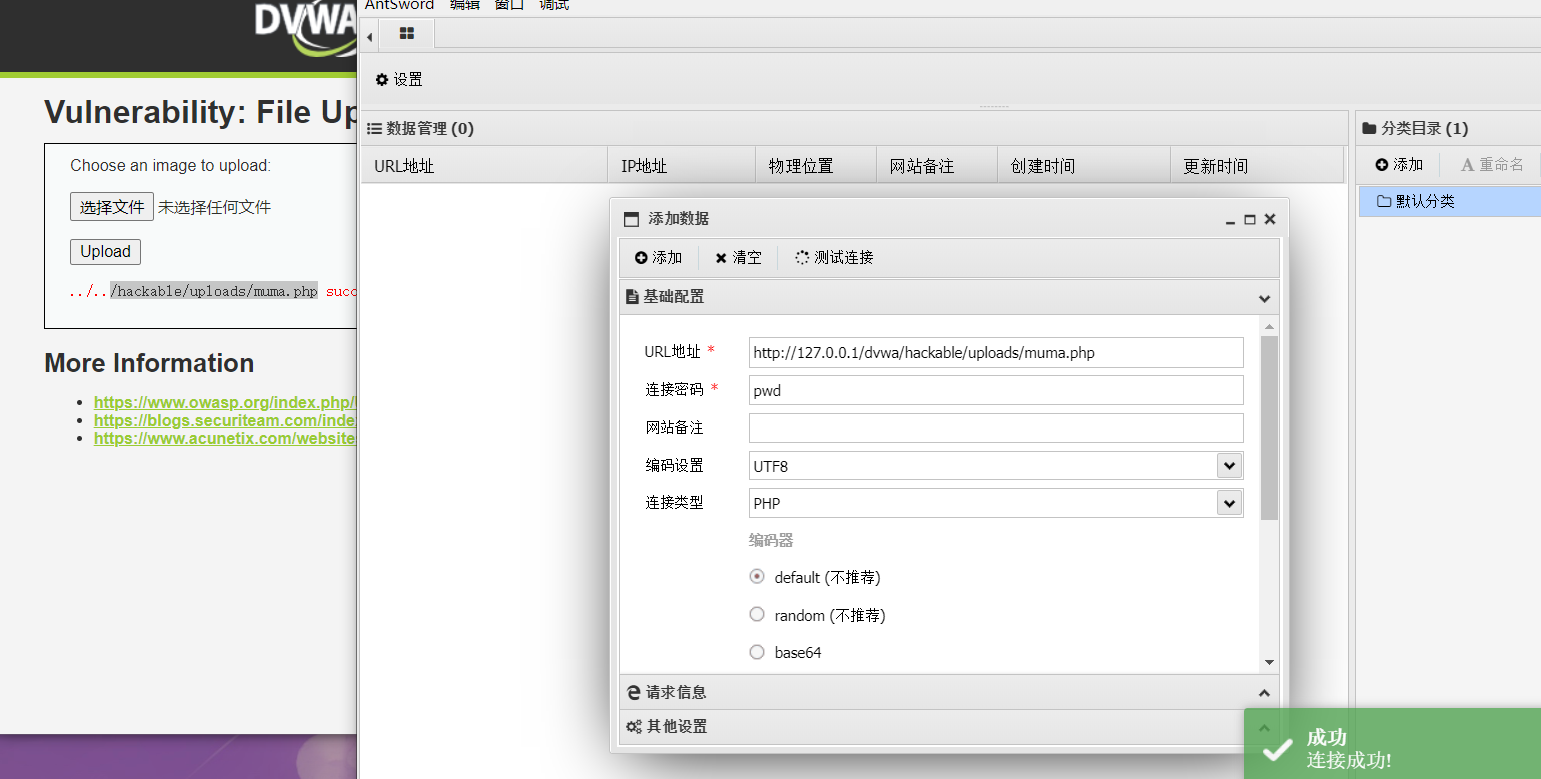
Task: Click the 成功 checkmark notification icon
Action: 1277,750
